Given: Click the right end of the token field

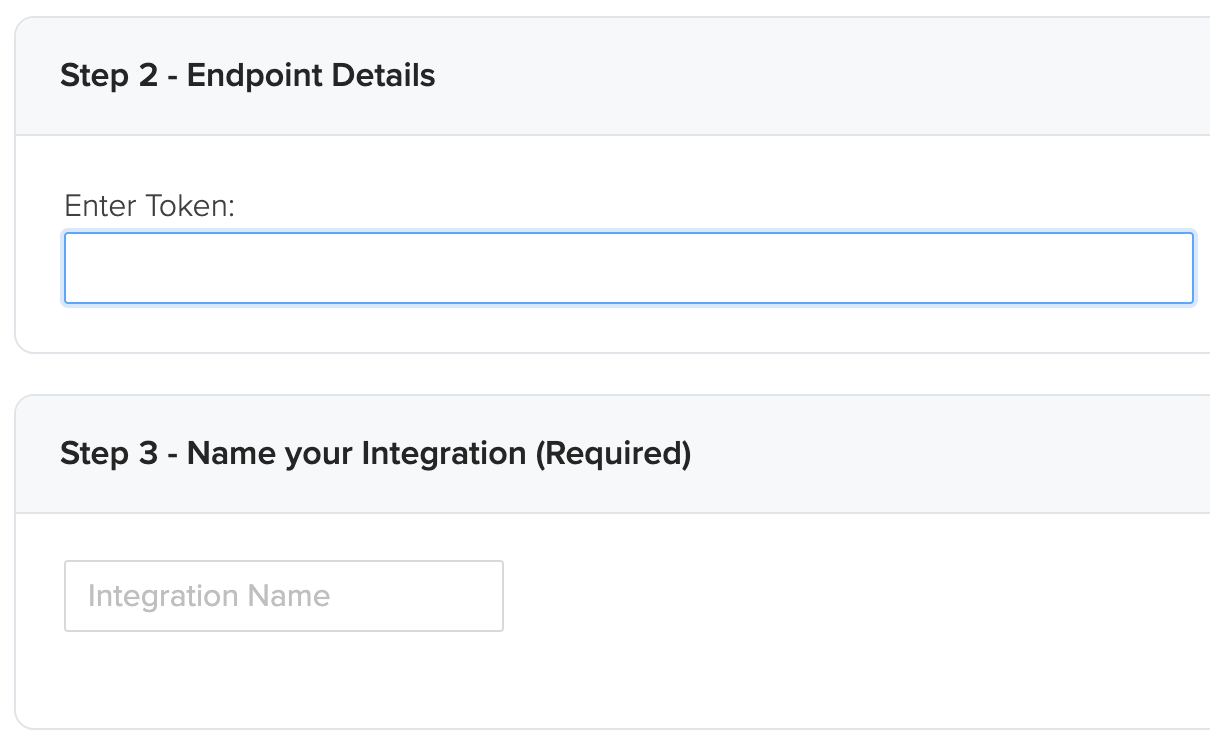Looking at the screenshot, I should point(1170,268).
